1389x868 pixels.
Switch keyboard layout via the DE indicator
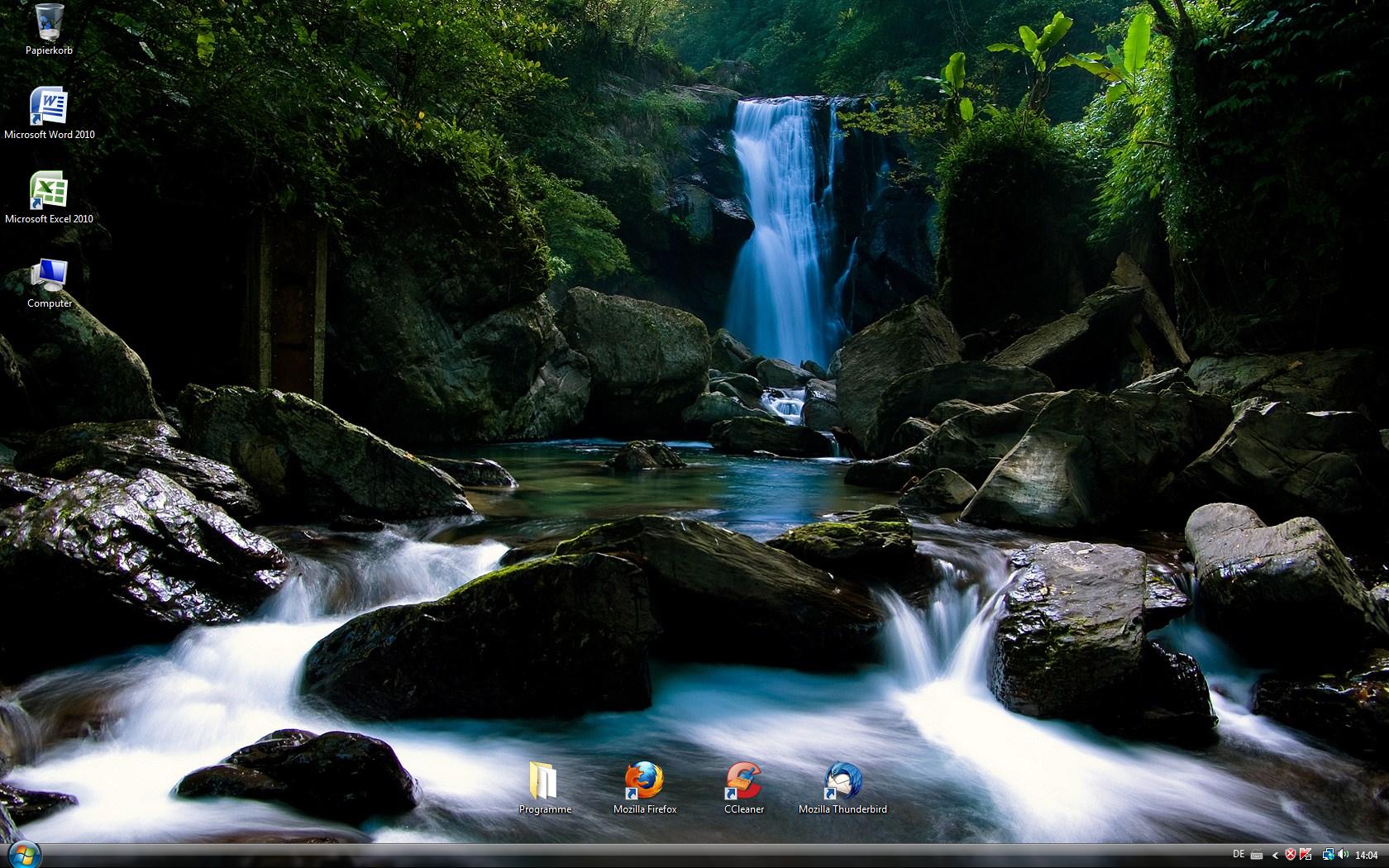click(x=1239, y=854)
